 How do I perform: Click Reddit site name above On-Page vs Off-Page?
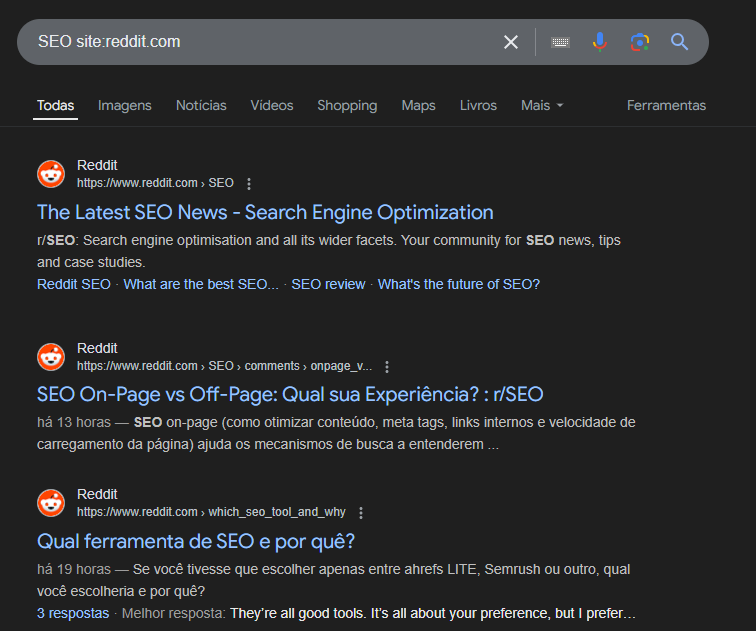pos(97,349)
